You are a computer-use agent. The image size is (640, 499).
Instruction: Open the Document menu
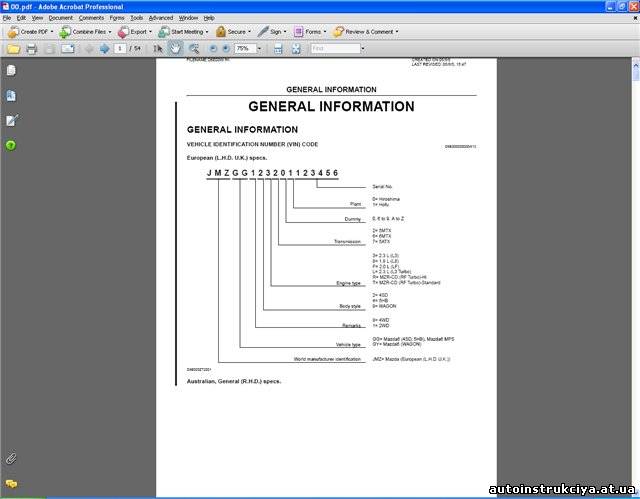tap(60, 18)
